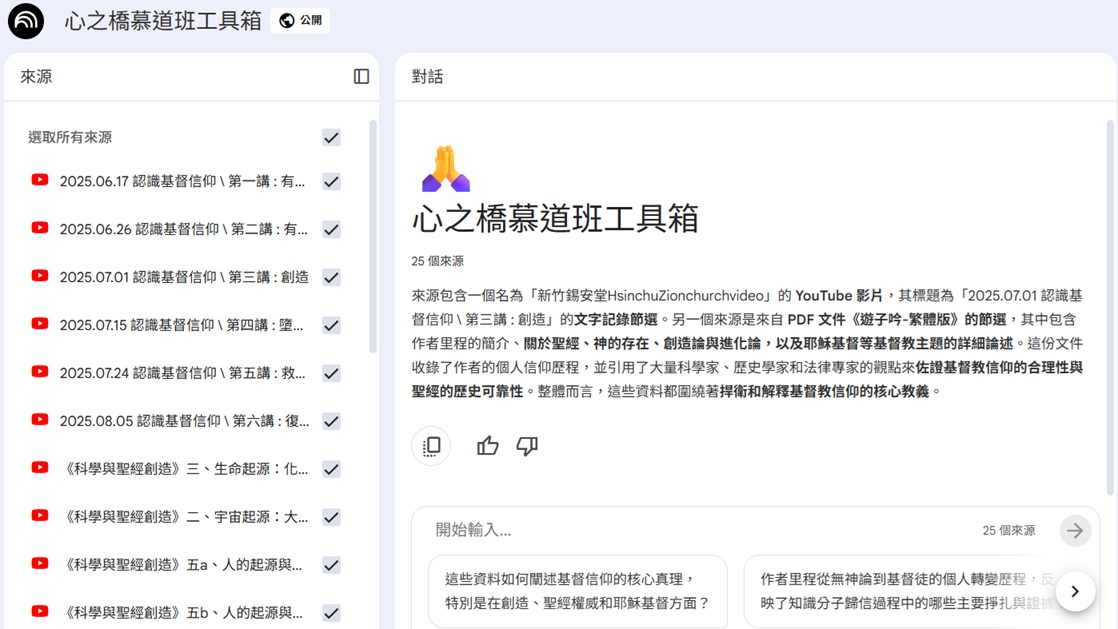The image size is (1118, 629).
Task: Uncheck the 2025.07.24 第五講 source checkbox
Action: pyautogui.click(x=331, y=374)
